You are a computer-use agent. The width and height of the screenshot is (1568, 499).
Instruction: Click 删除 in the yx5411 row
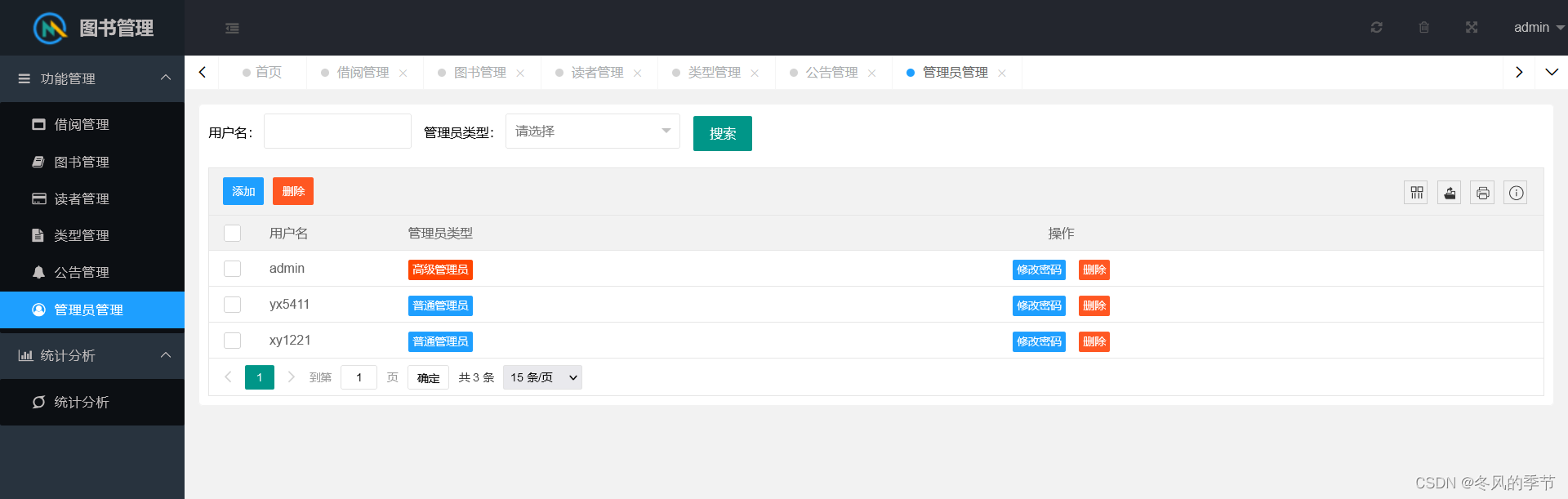[1094, 305]
